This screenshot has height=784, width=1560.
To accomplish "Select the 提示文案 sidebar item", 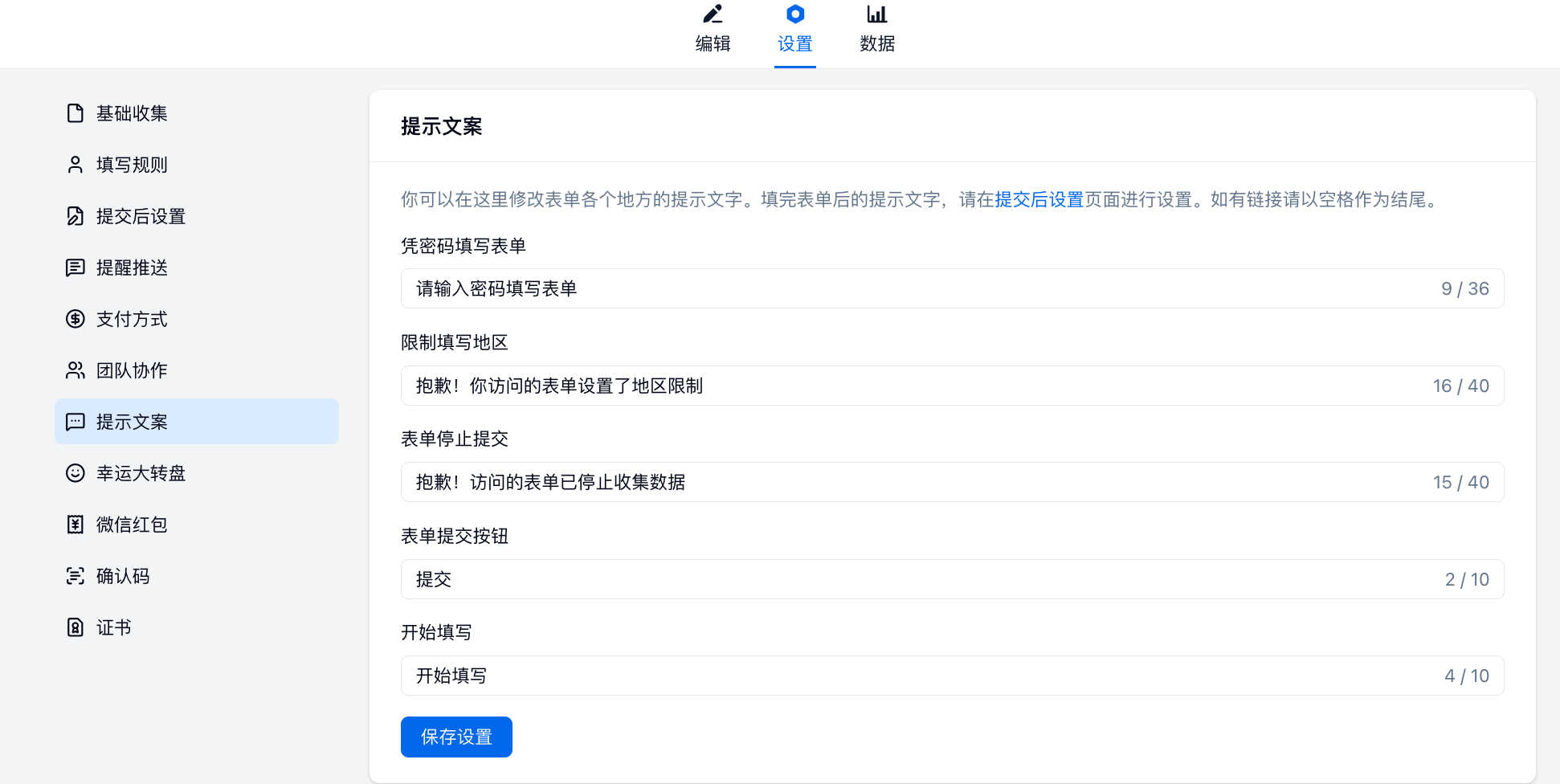I will [197, 422].
